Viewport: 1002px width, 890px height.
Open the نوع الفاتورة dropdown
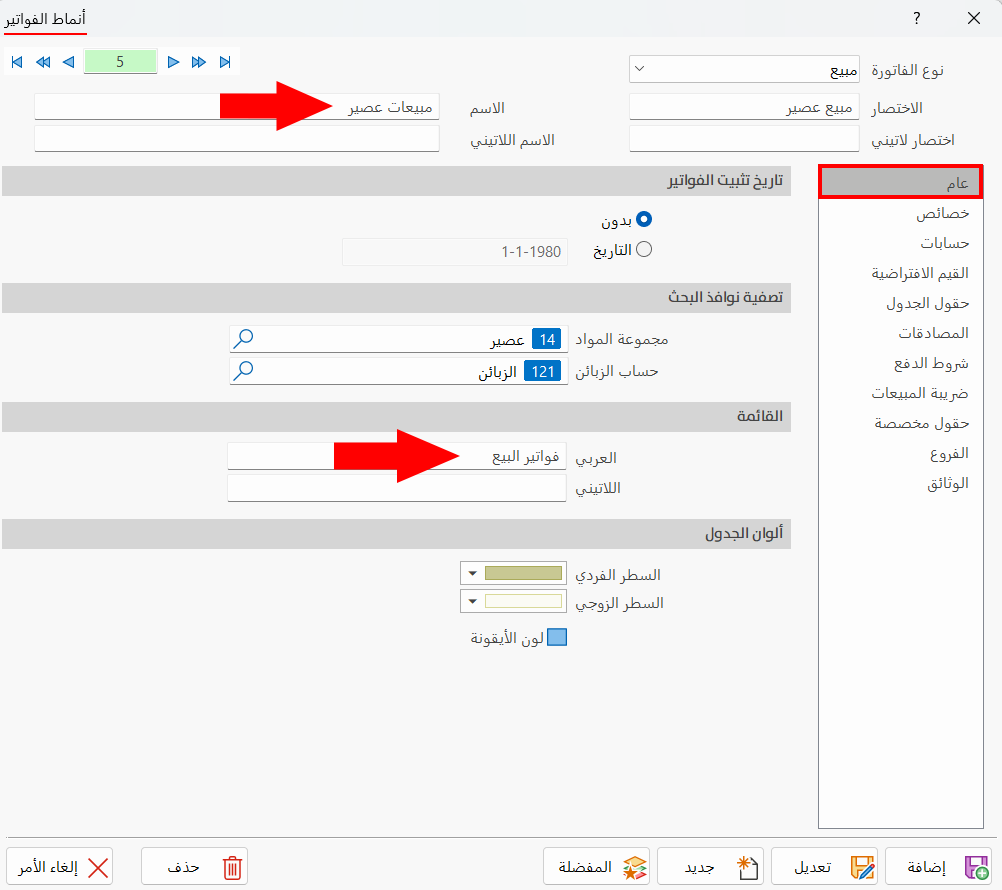(x=636, y=69)
